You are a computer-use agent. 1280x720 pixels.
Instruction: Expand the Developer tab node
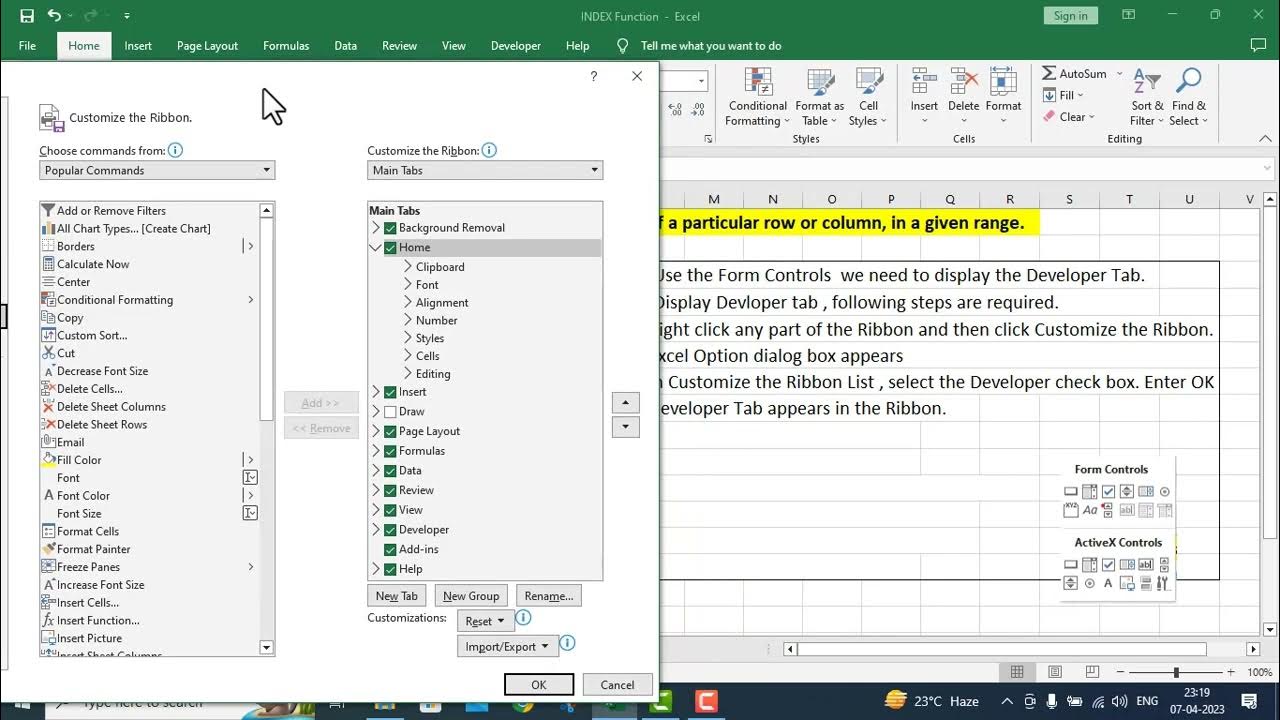coord(376,530)
